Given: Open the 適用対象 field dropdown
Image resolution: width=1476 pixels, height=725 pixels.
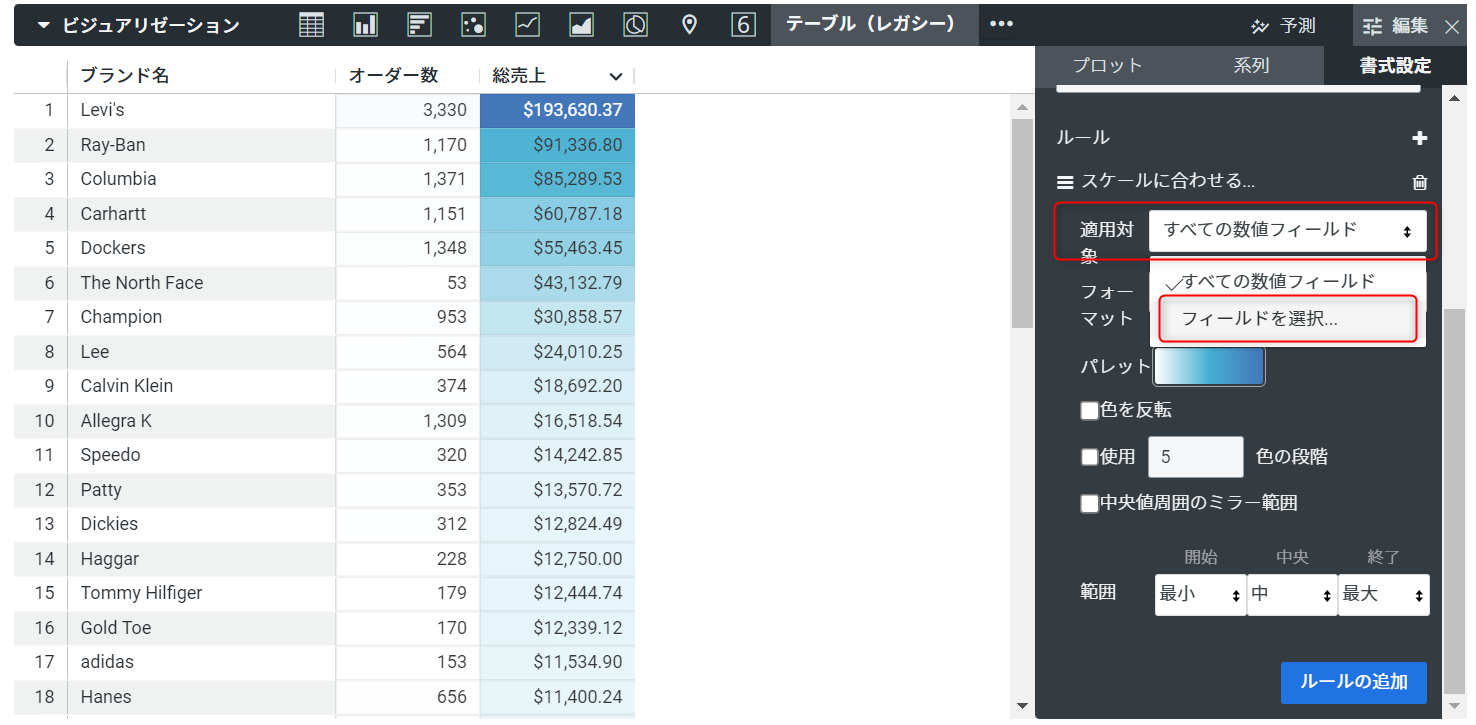Looking at the screenshot, I should tap(1288, 230).
